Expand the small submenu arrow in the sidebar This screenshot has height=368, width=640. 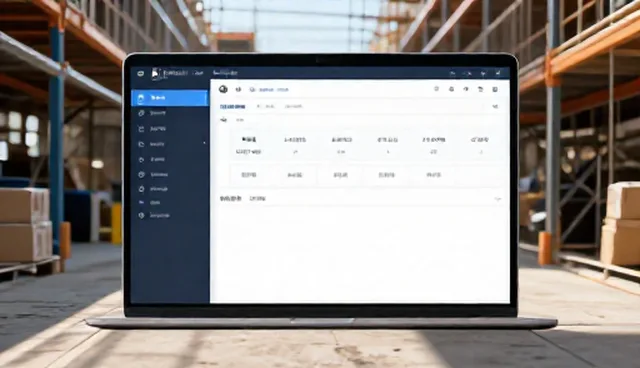coord(204,143)
